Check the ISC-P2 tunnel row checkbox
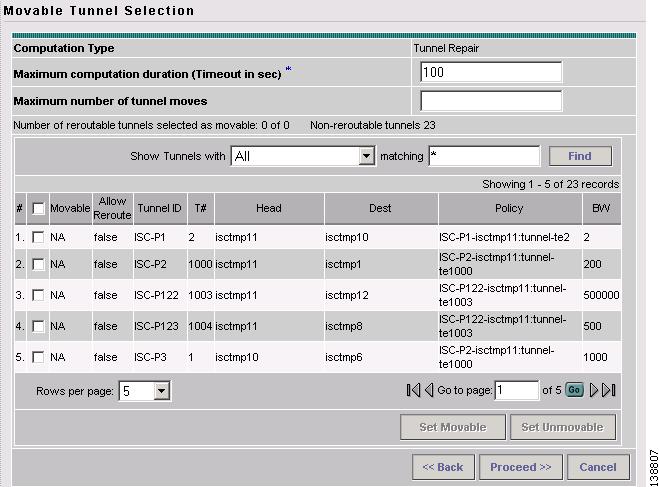 (x=38, y=264)
